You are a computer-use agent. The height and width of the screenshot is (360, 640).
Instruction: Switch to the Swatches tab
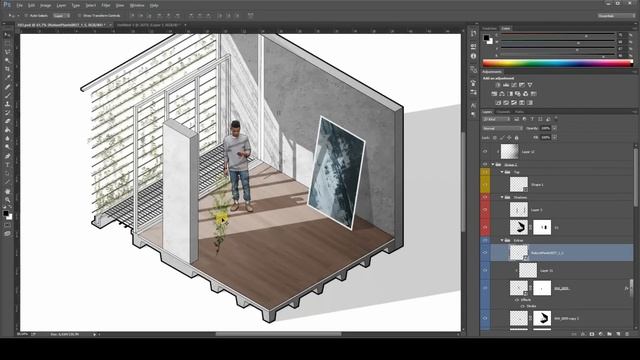pyautogui.click(x=489, y=29)
